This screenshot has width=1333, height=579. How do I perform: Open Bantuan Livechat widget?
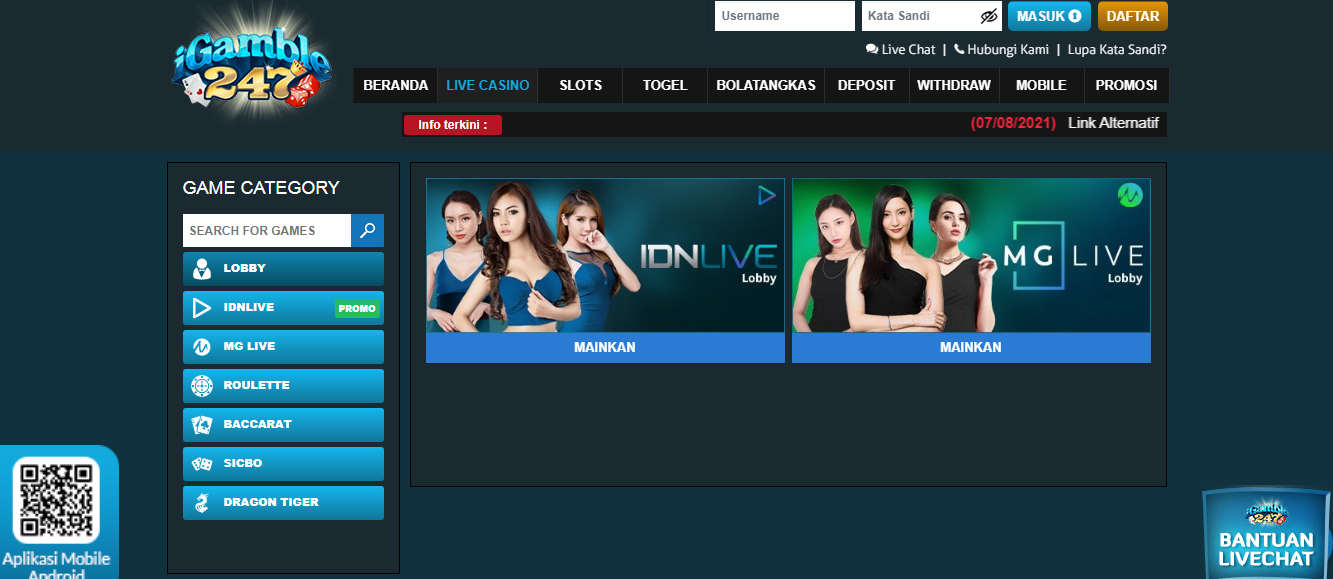(1266, 533)
